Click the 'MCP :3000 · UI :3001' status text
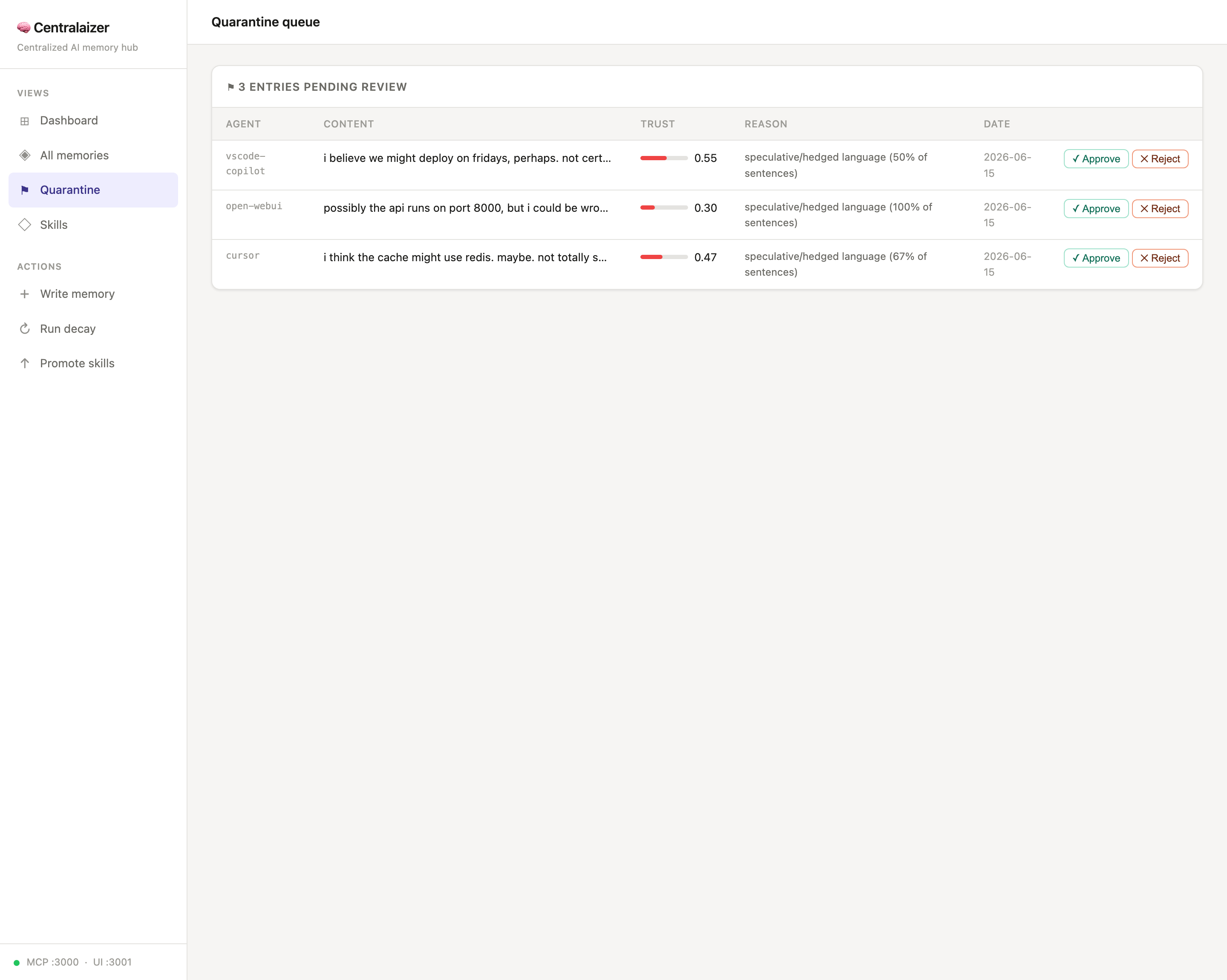 [x=78, y=963]
